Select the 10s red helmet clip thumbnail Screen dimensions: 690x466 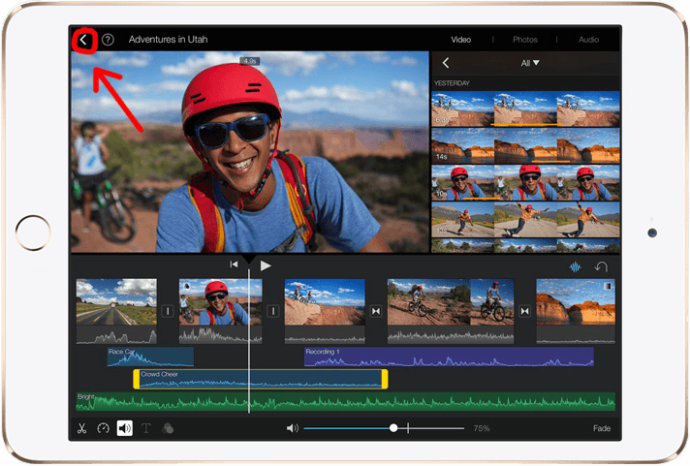(525, 183)
